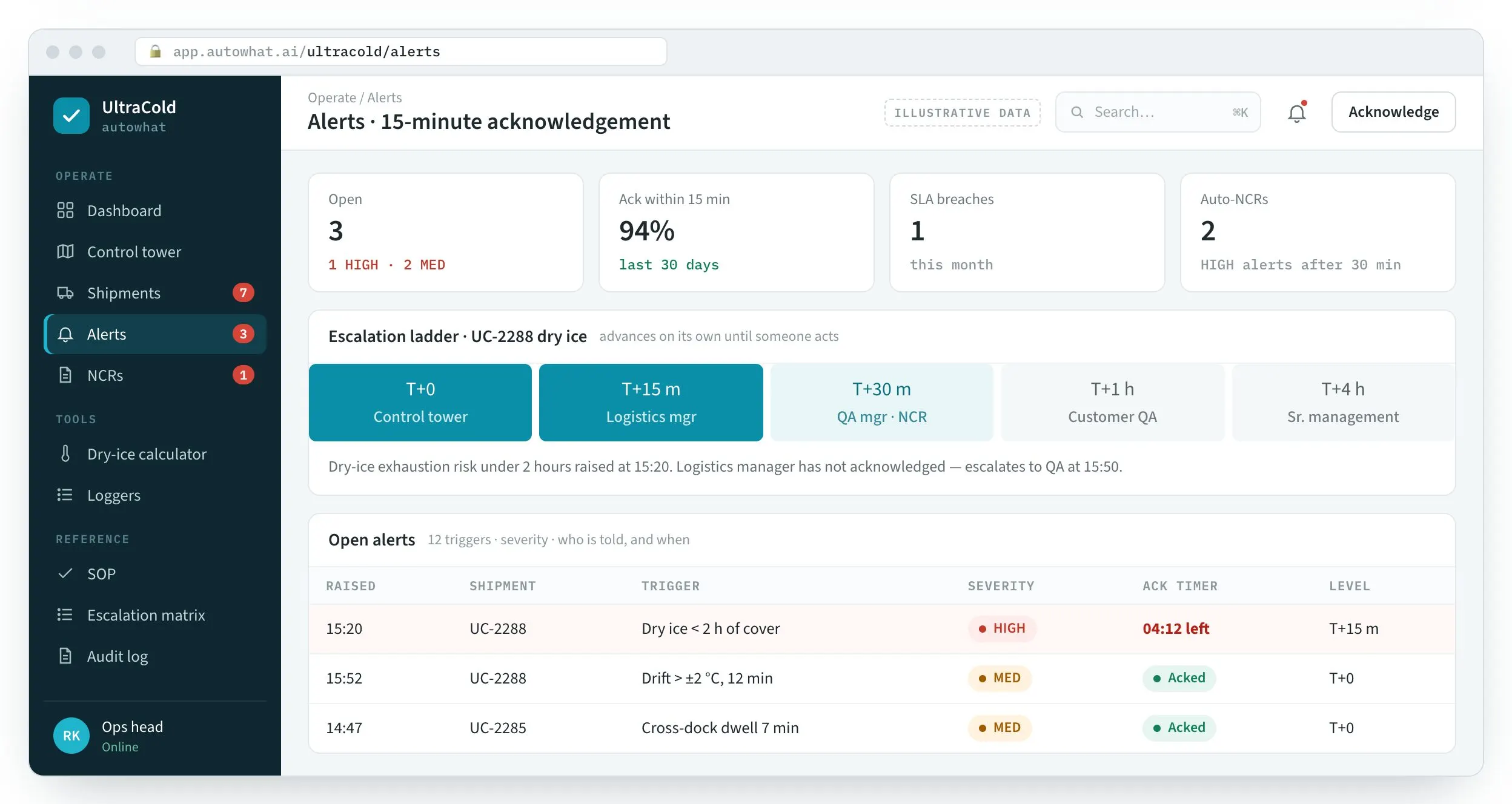Viewport: 1512px width, 804px height.
Task: Open the Shipments truck icon
Action: coord(65,292)
